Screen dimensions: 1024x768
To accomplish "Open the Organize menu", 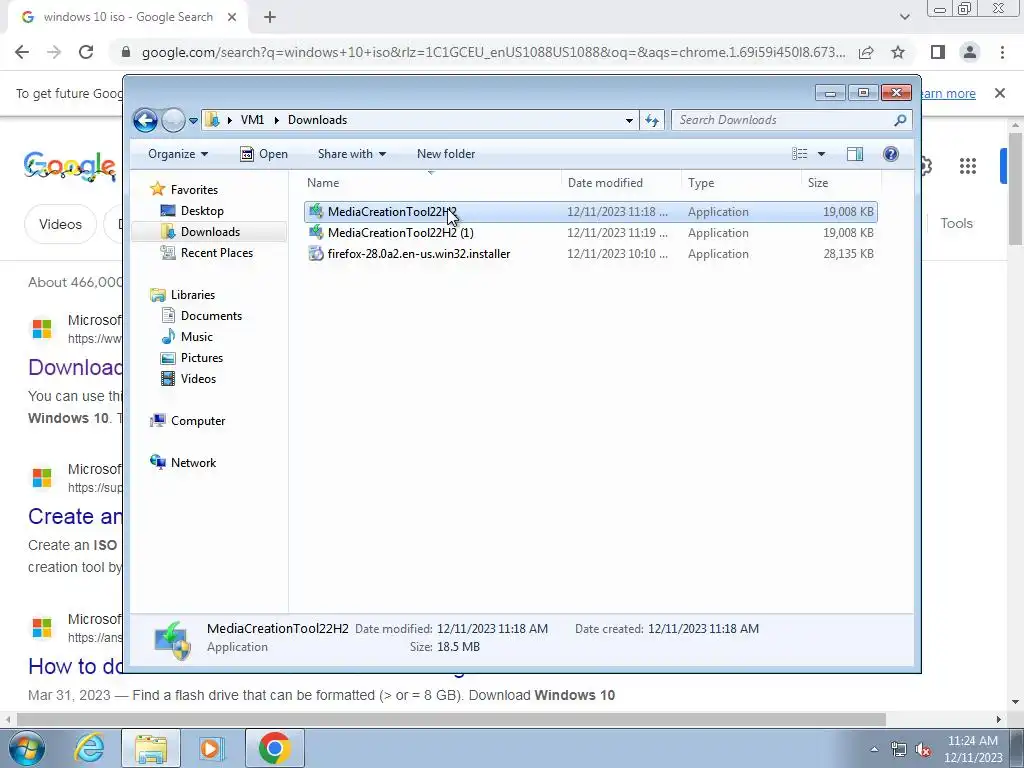I will point(178,154).
